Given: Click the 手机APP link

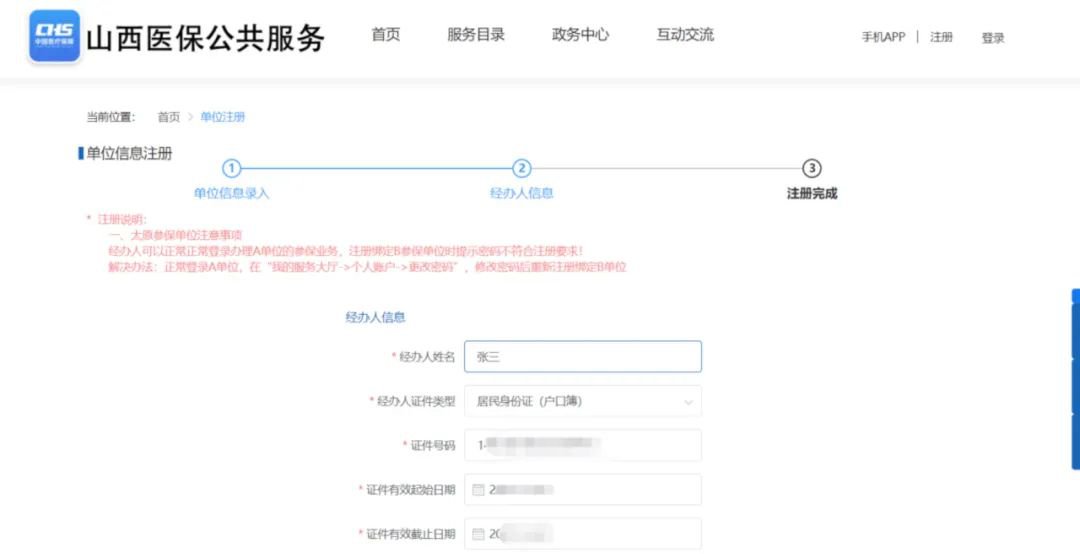Looking at the screenshot, I should click(x=883, y=37).
